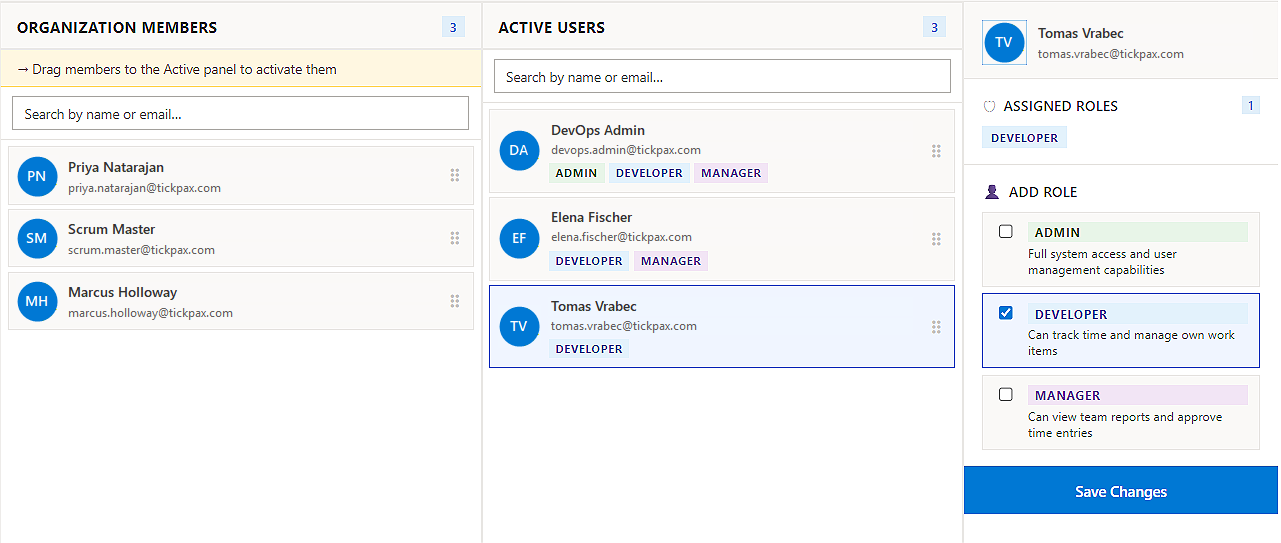Click the ADMIN label in Add Role
The image size is (1281, 543).
1138,232
